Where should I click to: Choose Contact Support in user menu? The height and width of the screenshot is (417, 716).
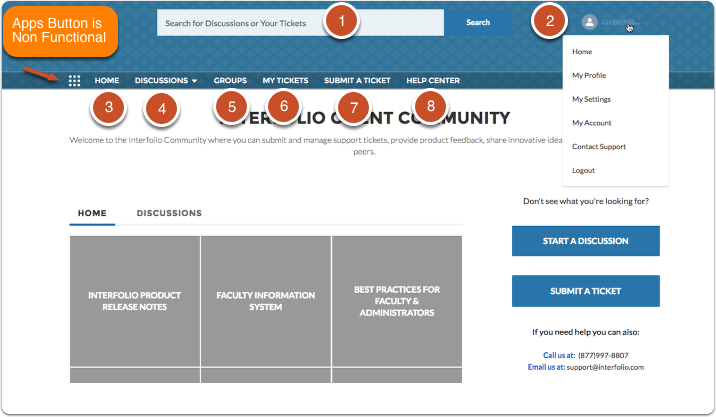[x=599, y=147]
